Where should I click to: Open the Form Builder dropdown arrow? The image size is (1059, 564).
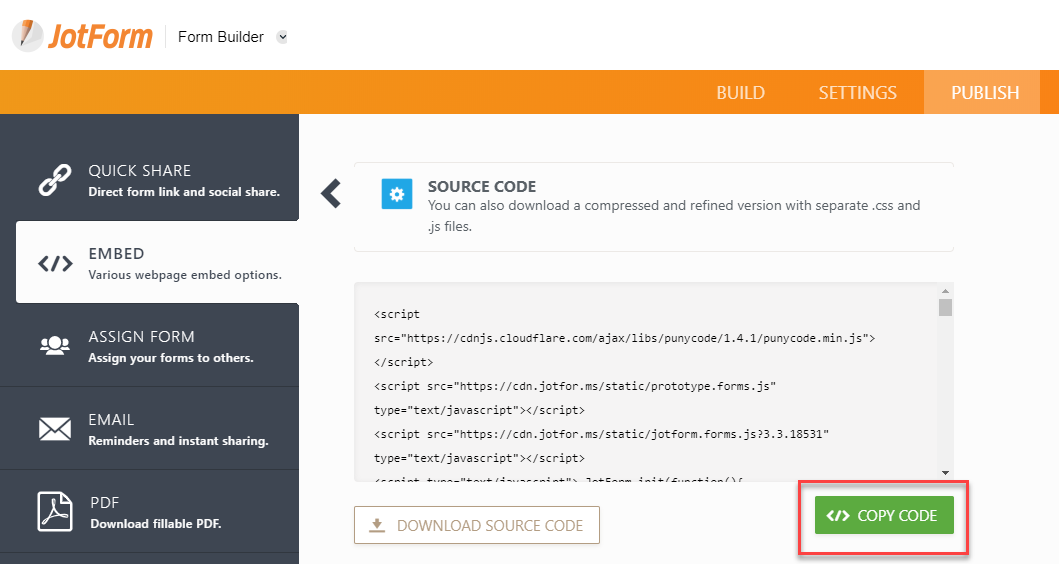[x=282, y=37]
